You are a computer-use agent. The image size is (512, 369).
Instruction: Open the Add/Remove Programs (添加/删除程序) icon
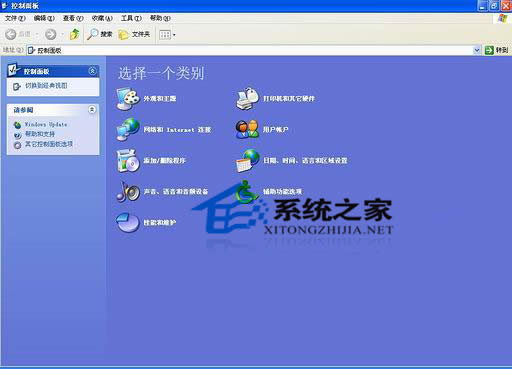tap(128, 161)
